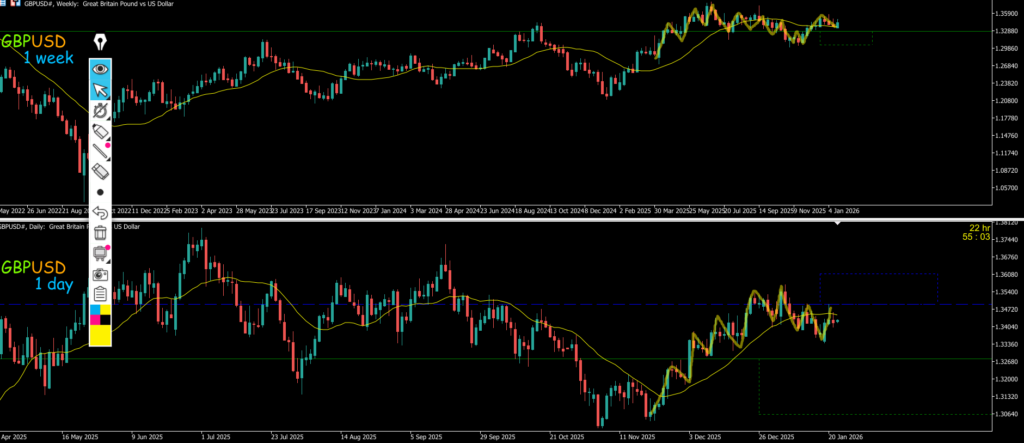Click the black dot brush size icon
This screenshot has height=443, width=1024.
pyautogui.click(x=100, y=192)
